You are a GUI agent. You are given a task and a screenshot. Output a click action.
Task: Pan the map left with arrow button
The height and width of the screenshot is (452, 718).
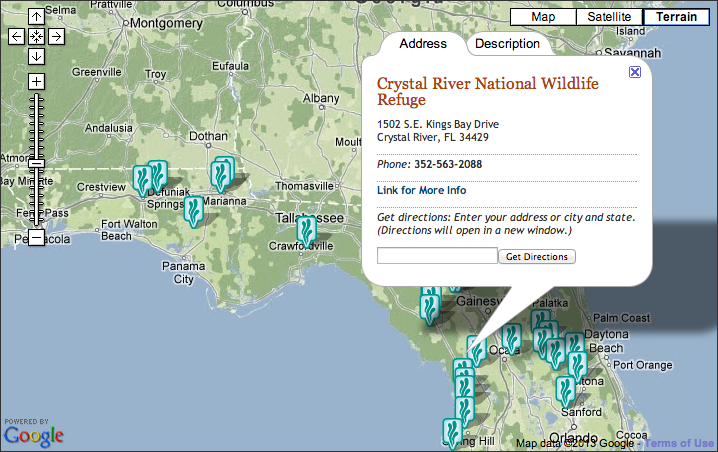point(16,37)
